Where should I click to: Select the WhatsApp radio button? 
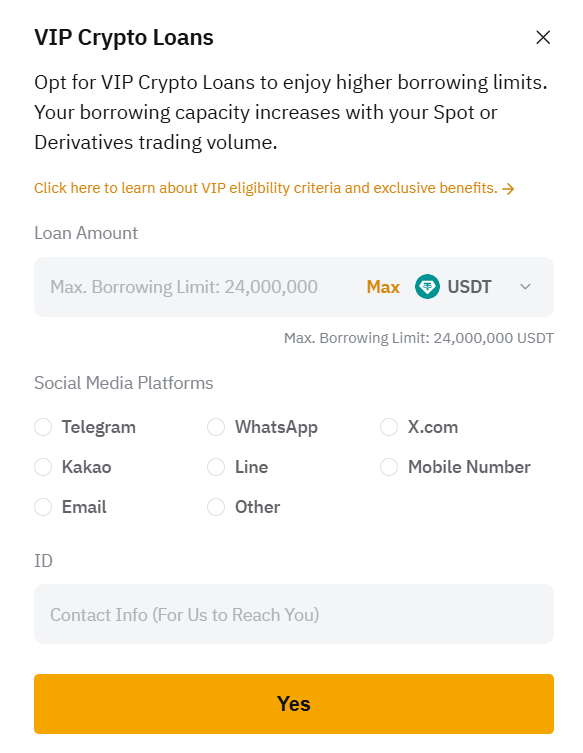[x=216, y=427]
